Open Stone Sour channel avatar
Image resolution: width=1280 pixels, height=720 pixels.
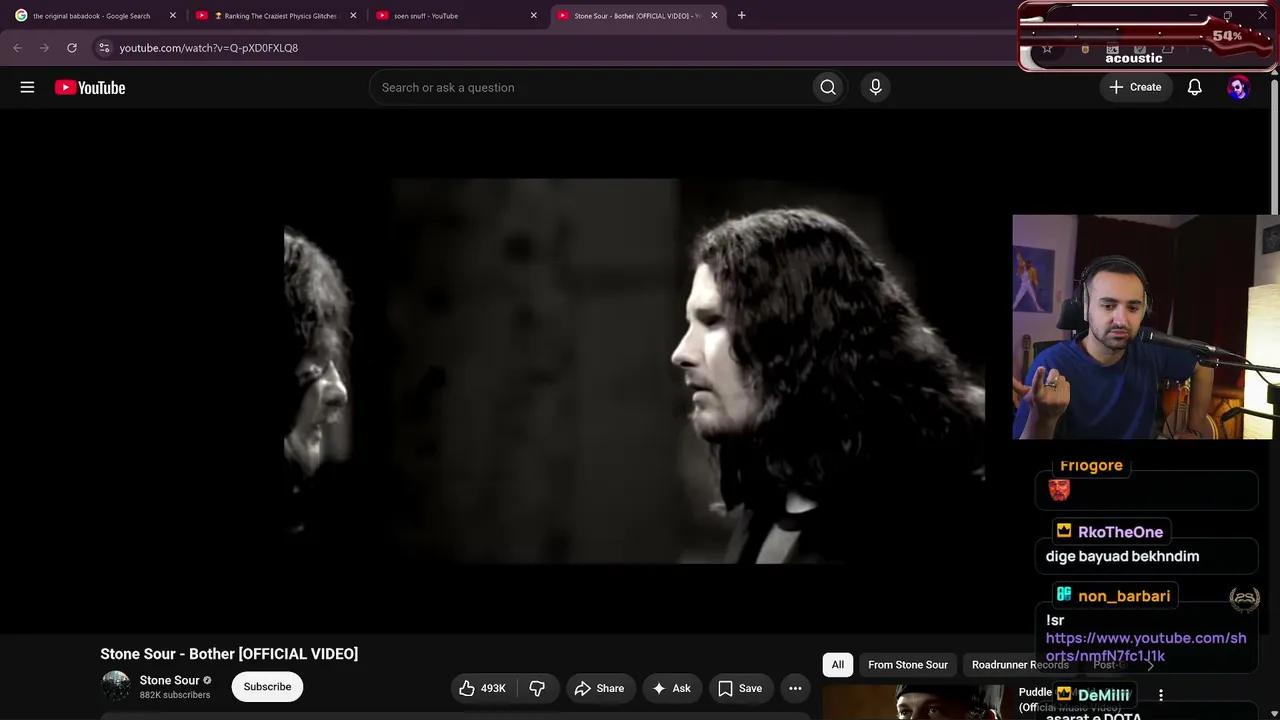tap(116, 686)
